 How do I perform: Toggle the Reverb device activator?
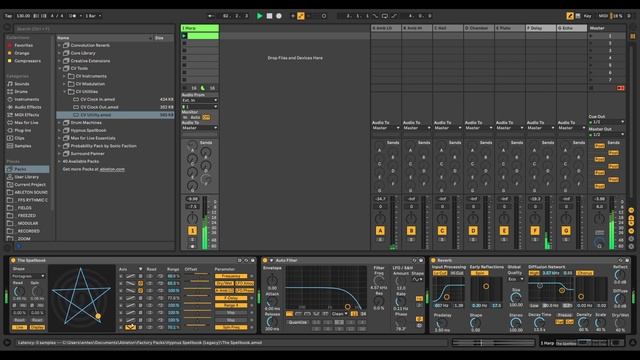point(433,260)
